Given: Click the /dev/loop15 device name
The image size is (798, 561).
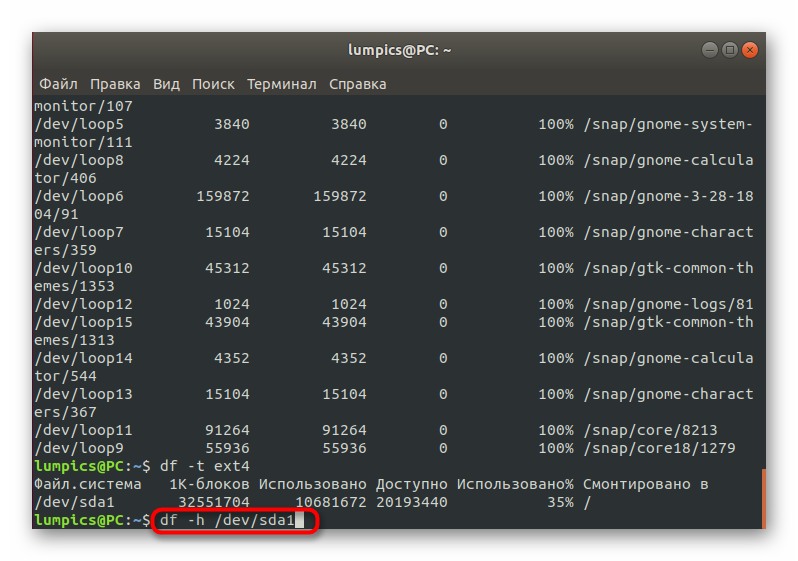Looking at the screenshot, I should 83,322.
